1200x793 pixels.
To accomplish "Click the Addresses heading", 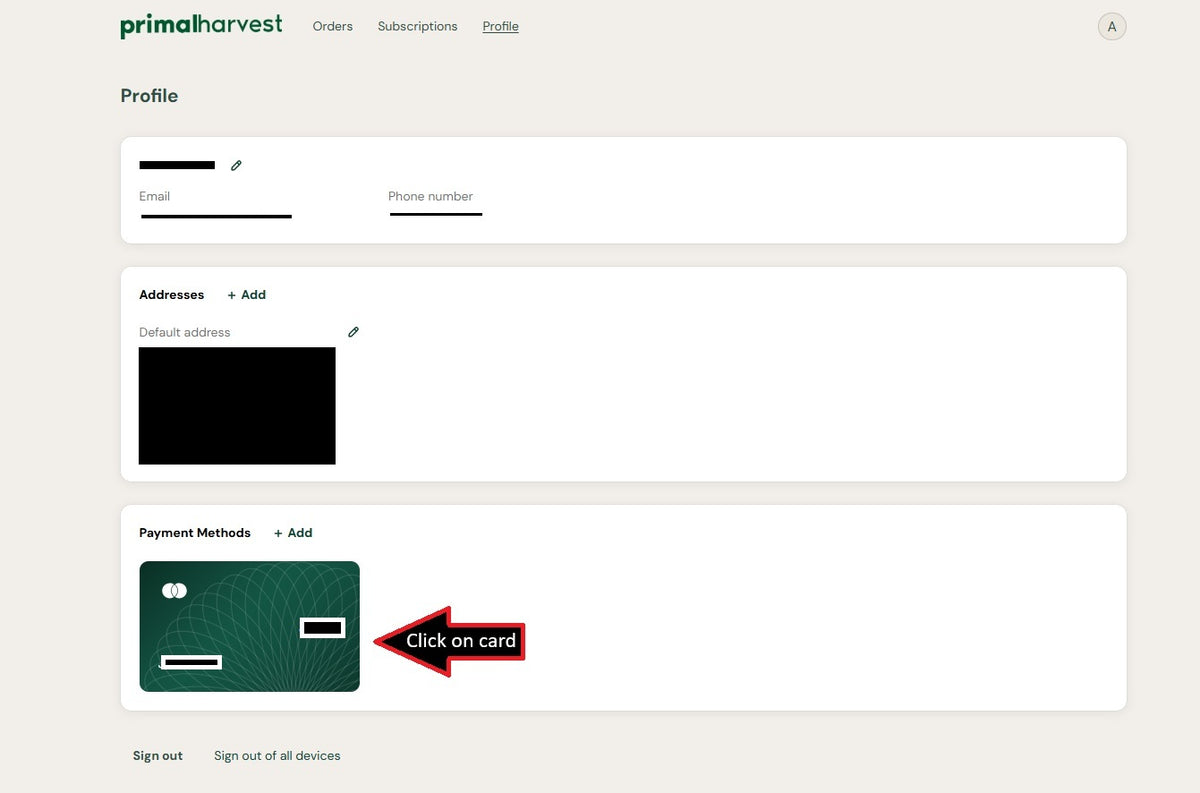I will pos(171,295).
